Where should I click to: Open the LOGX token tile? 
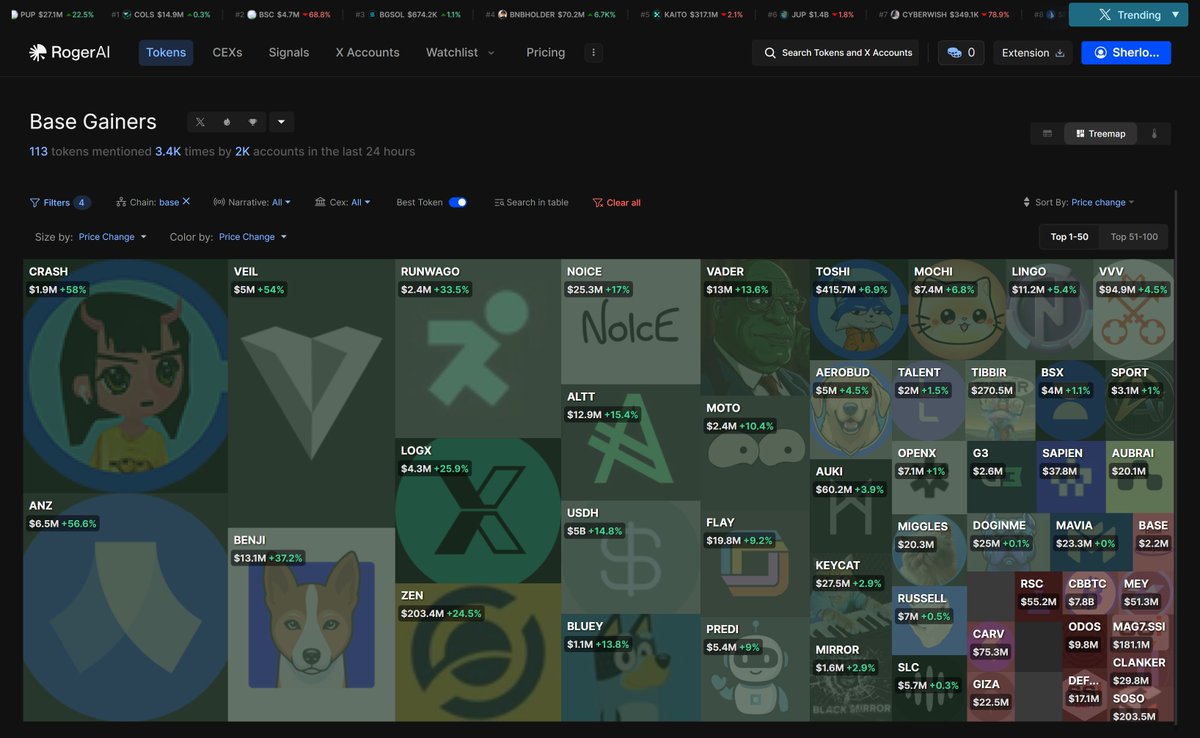pyautogui.click(x=478, y=511)
